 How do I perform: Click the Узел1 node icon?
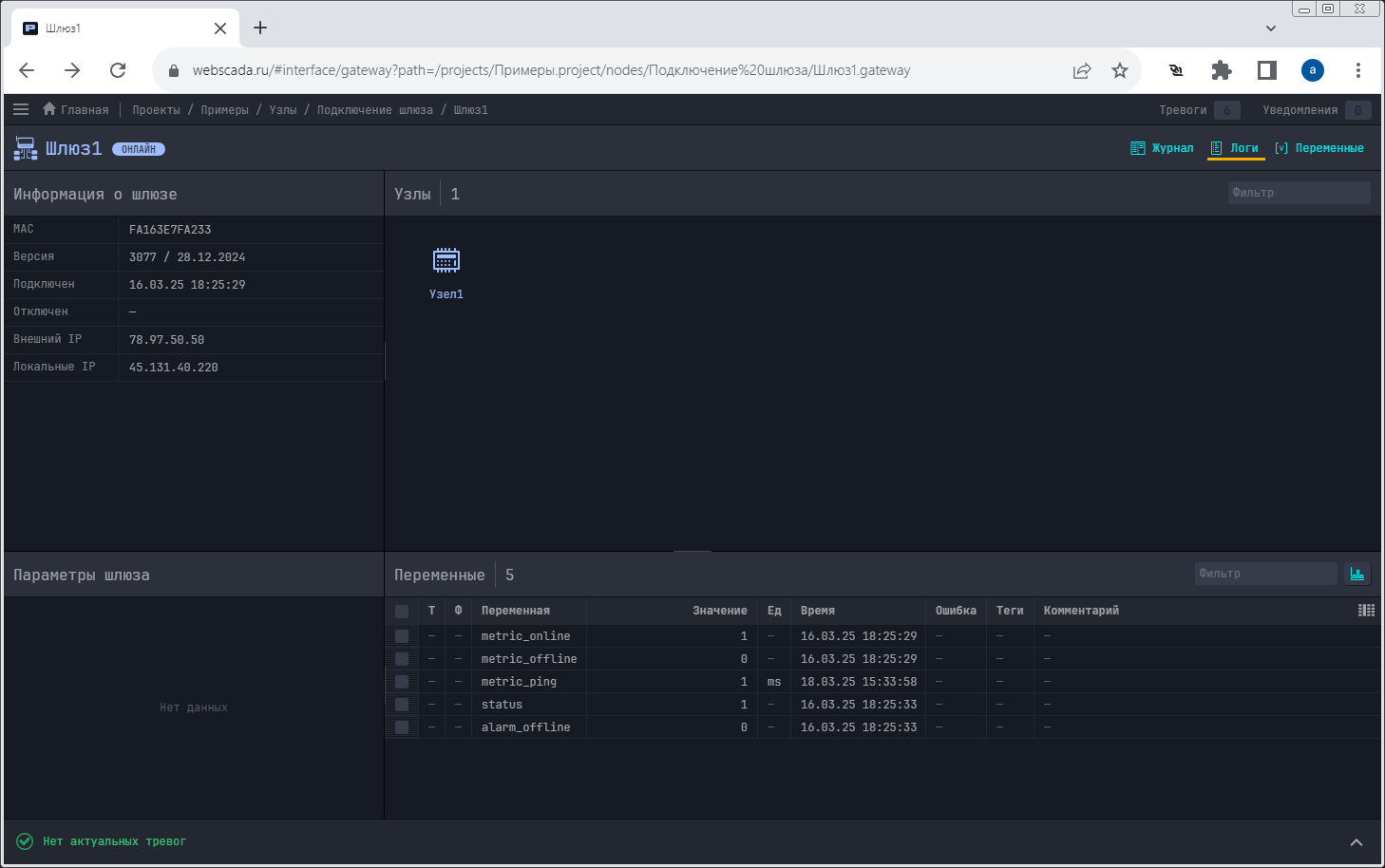(x=446, y=261)
